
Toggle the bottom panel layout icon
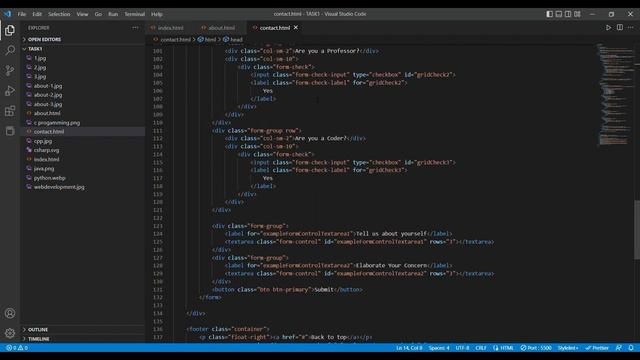click(559, 14)
